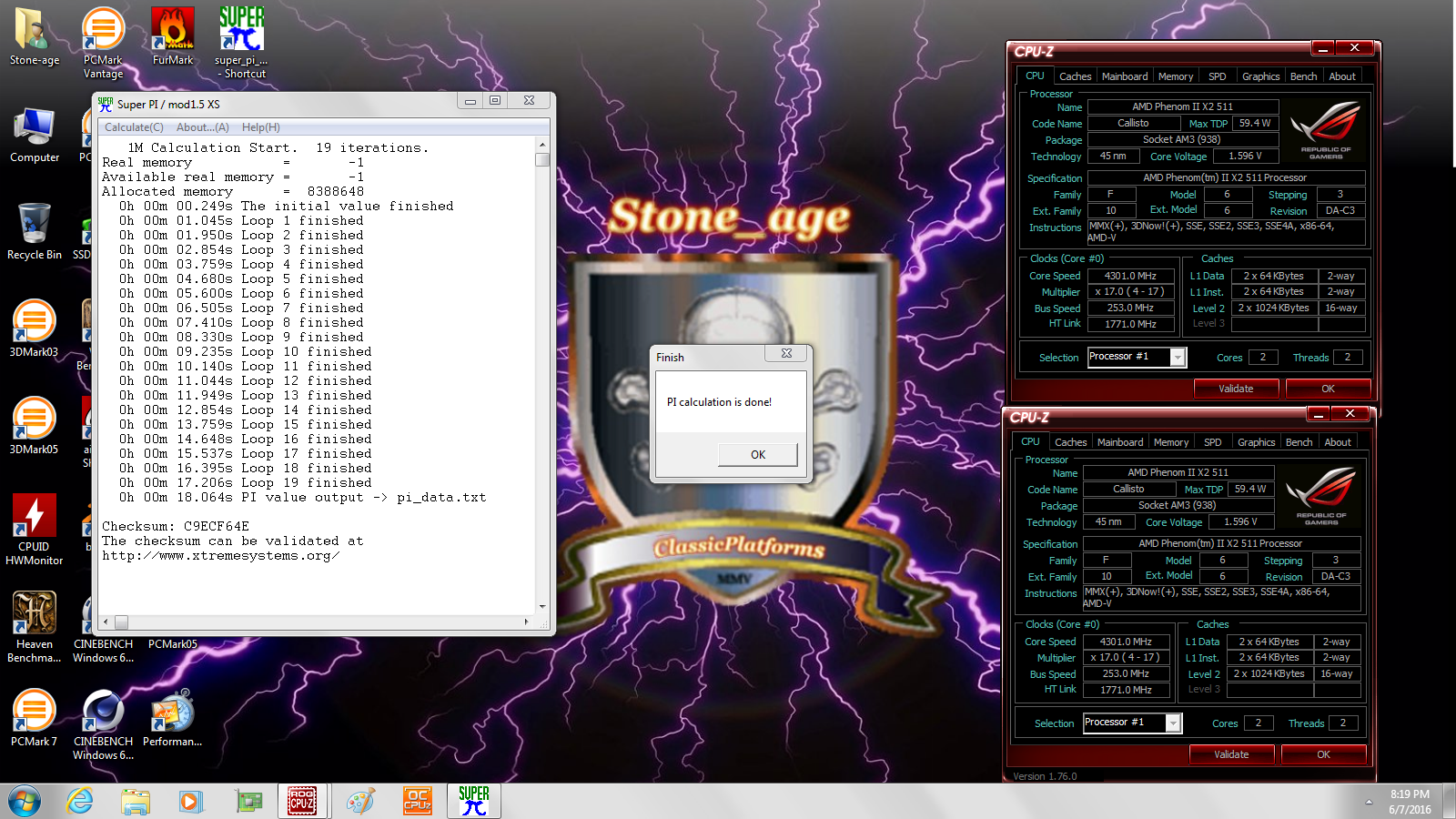Screen dimensions: 1456x819
Task: Click OK in Finish dialog
Action: 758,454
